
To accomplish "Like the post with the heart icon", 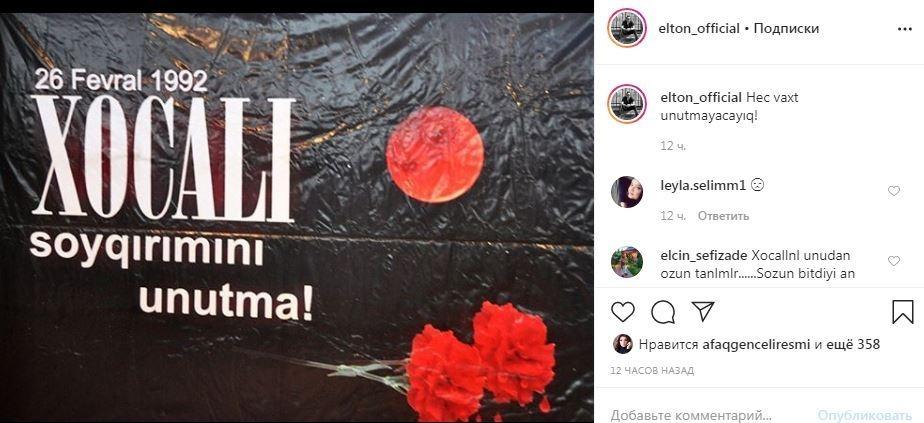I will click(622, 312).
